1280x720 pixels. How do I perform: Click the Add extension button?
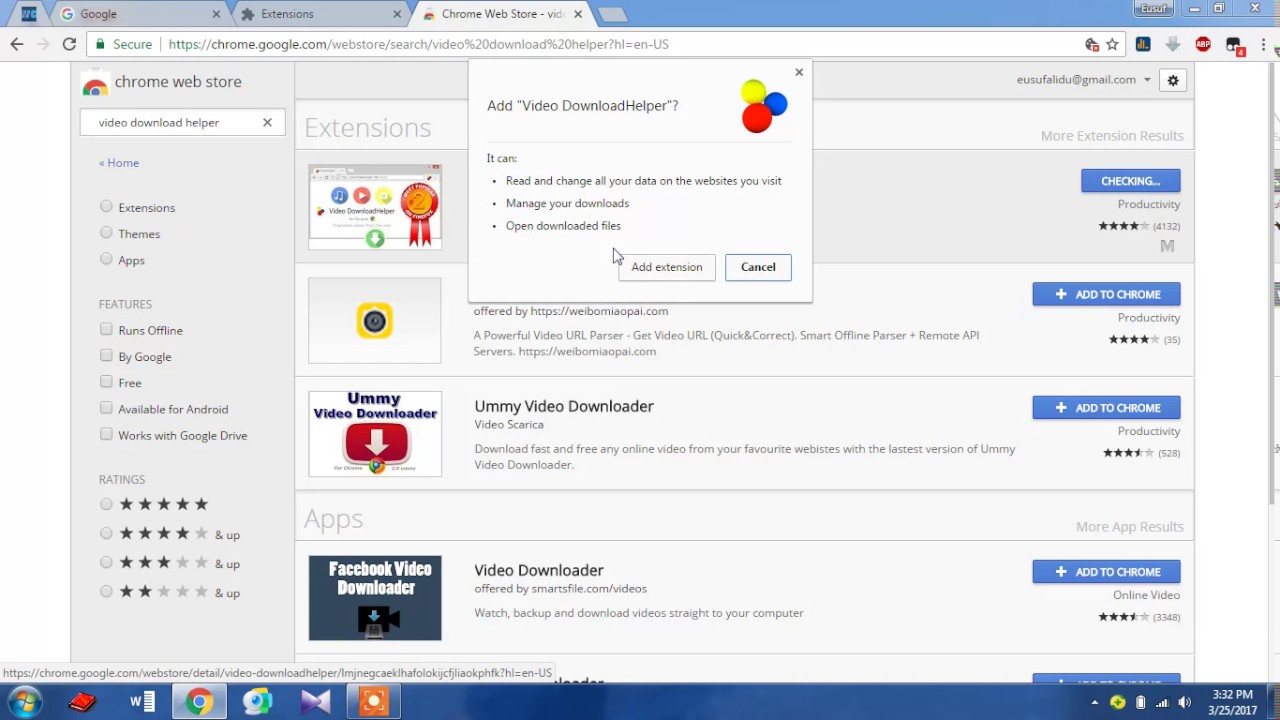click(x=667, y=267)
